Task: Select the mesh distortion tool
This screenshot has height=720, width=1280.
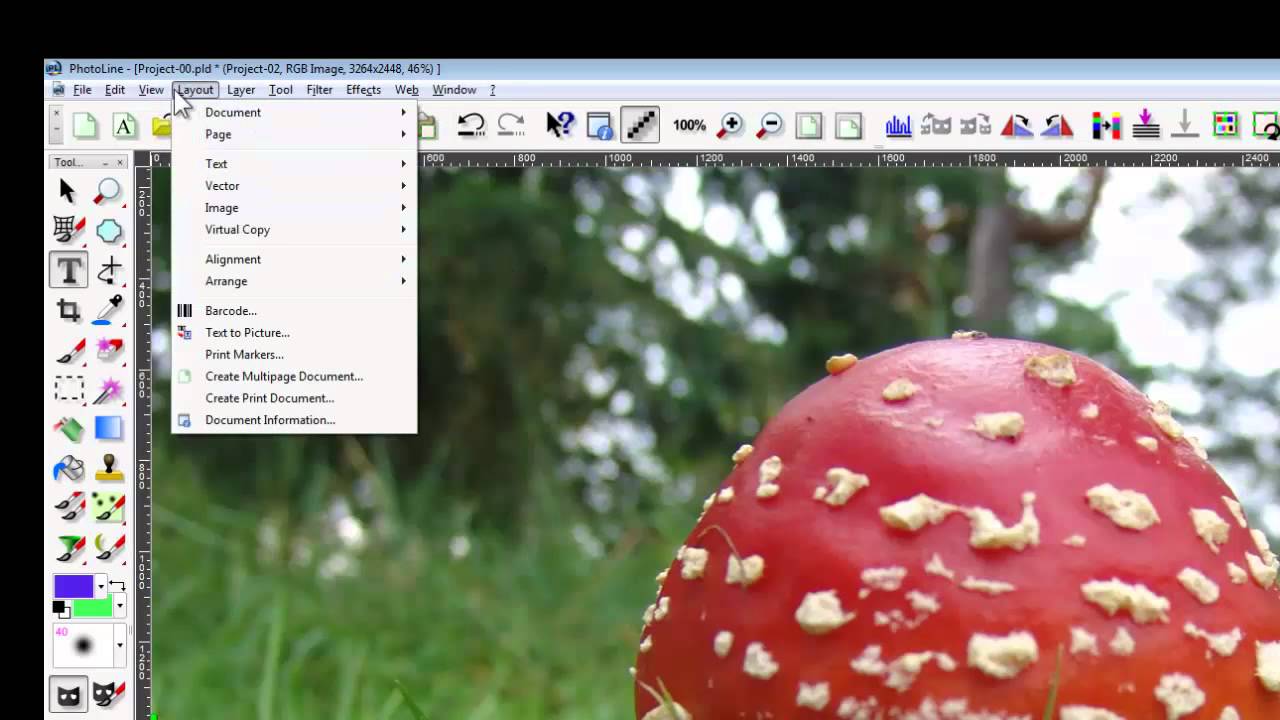Action: click(68, 230)
